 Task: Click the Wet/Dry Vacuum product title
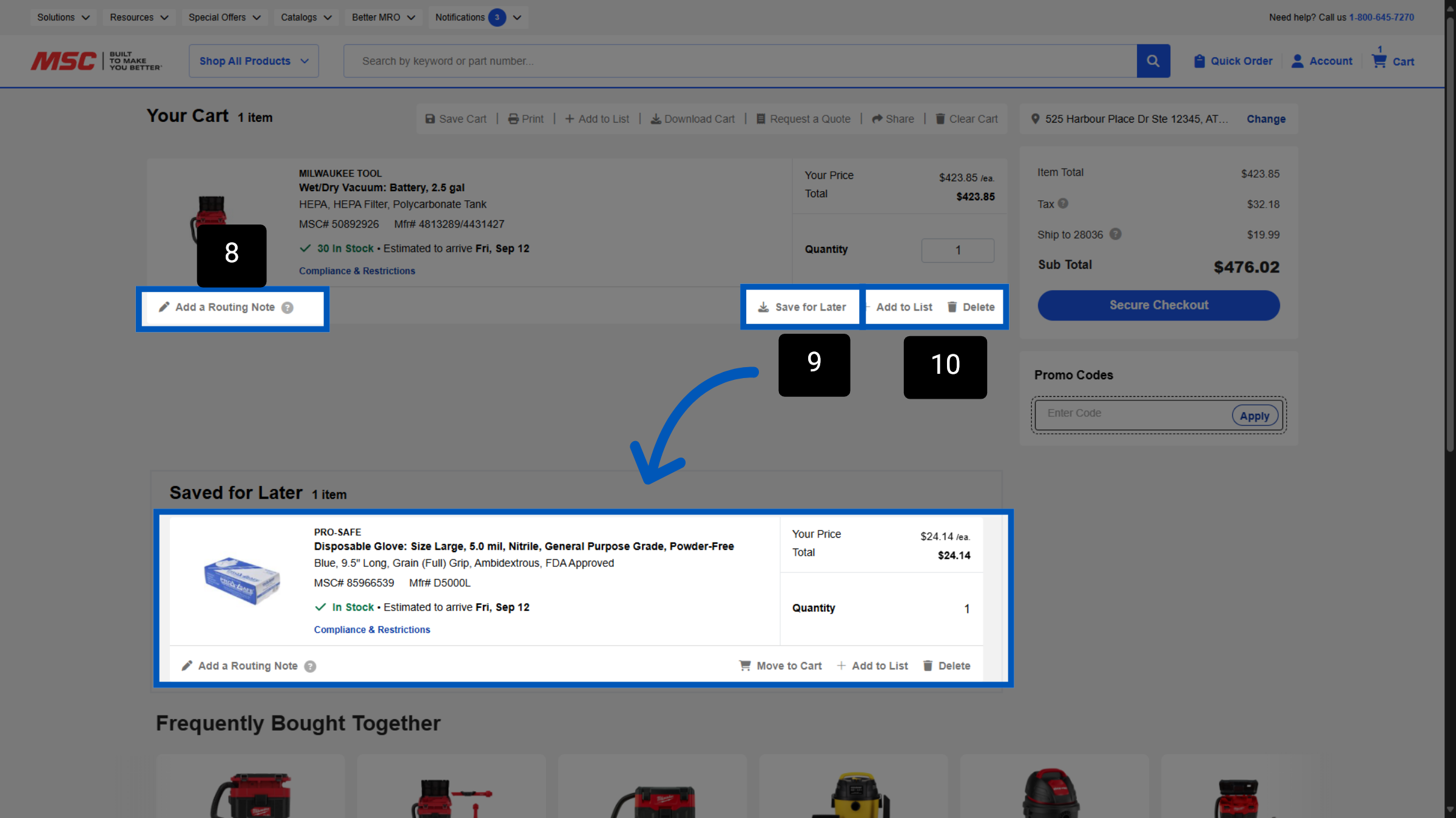382,188
